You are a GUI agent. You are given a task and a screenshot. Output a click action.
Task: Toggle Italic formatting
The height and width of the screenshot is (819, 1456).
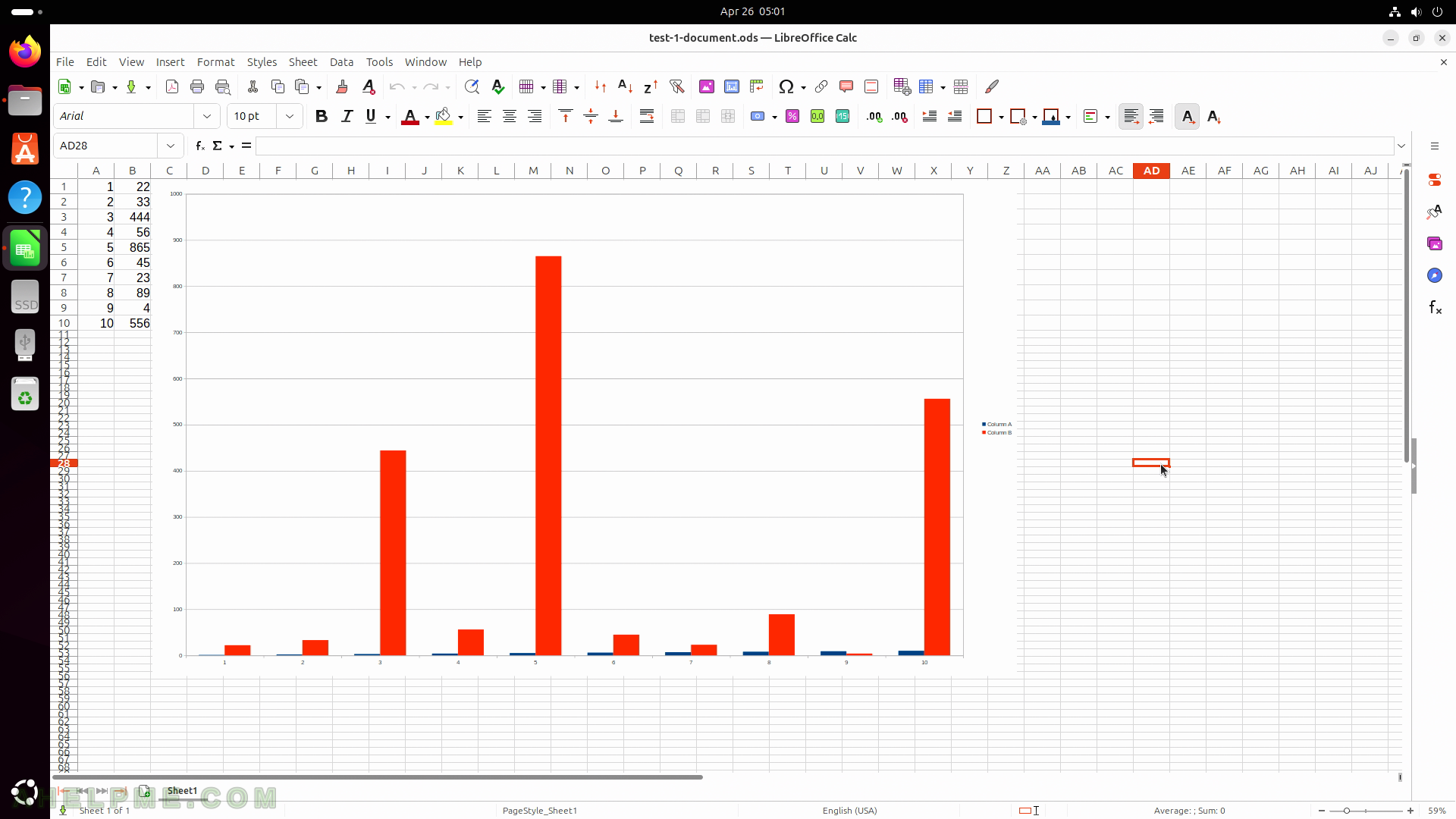347,116
